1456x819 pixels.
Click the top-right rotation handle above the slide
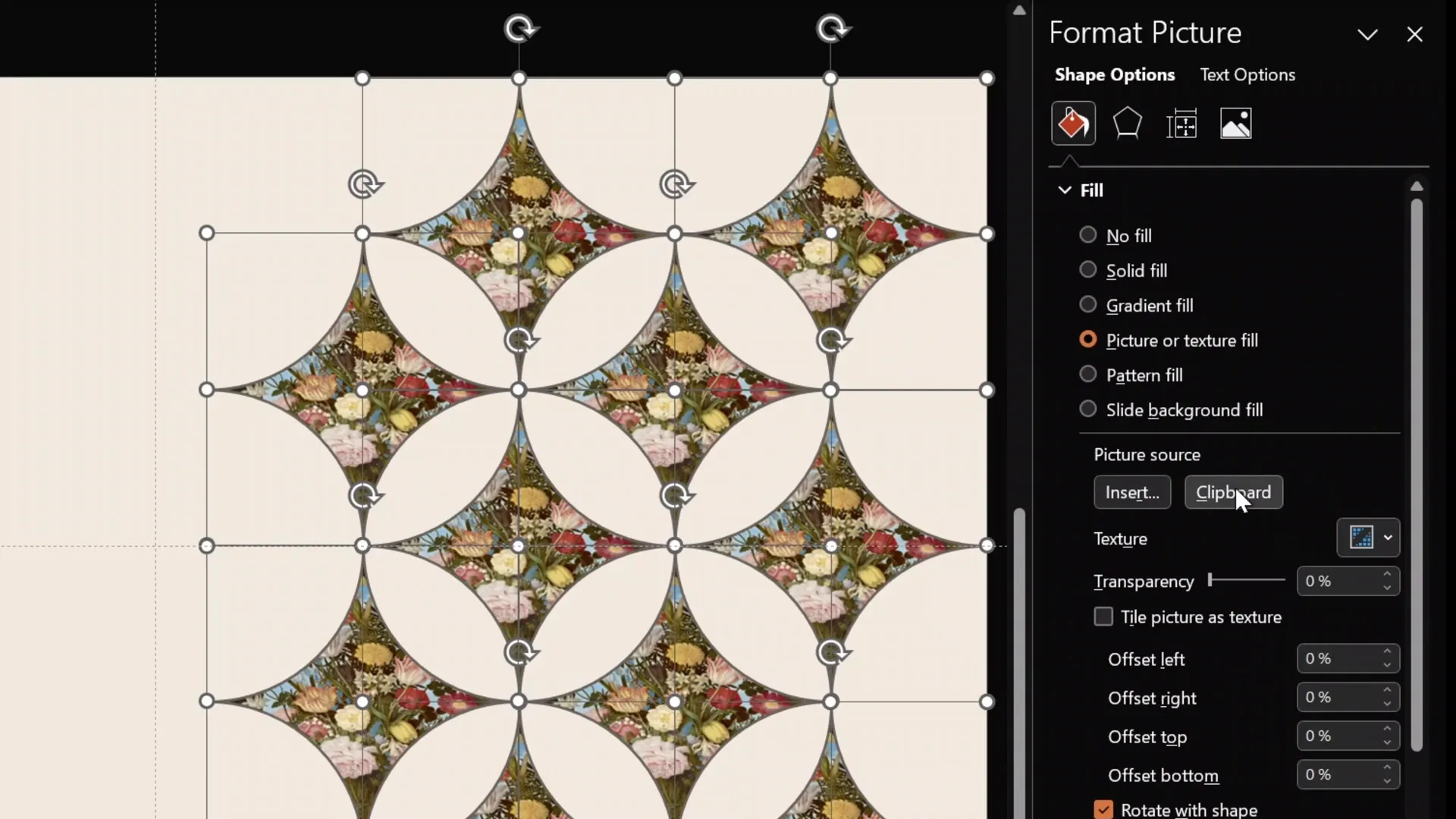click(833, 29)
